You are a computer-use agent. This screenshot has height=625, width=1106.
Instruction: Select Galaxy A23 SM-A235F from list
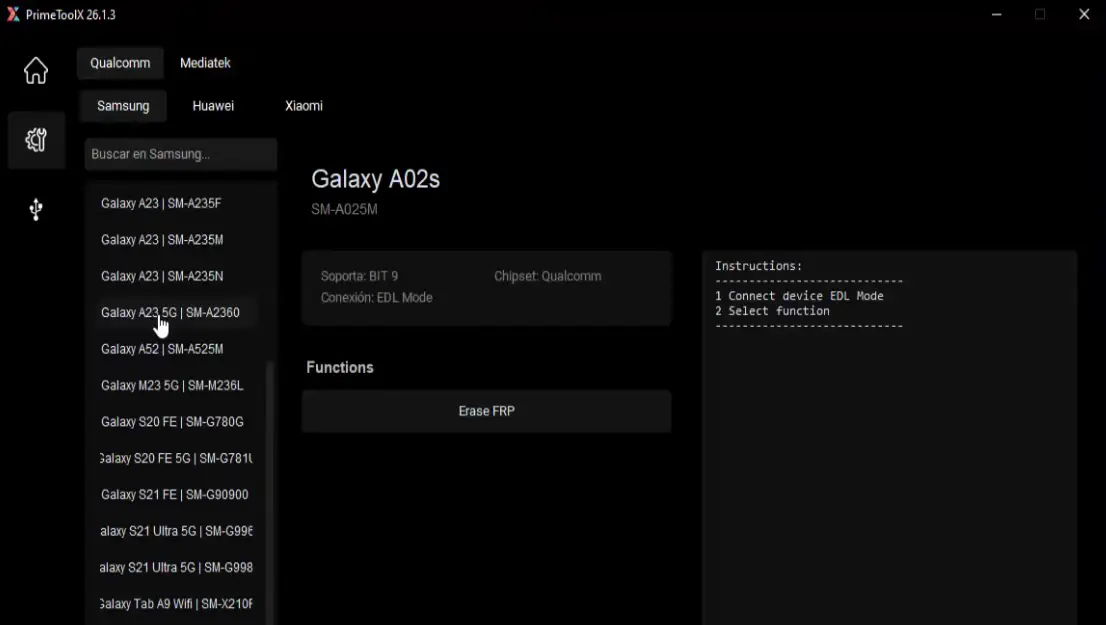click(161, 204)
